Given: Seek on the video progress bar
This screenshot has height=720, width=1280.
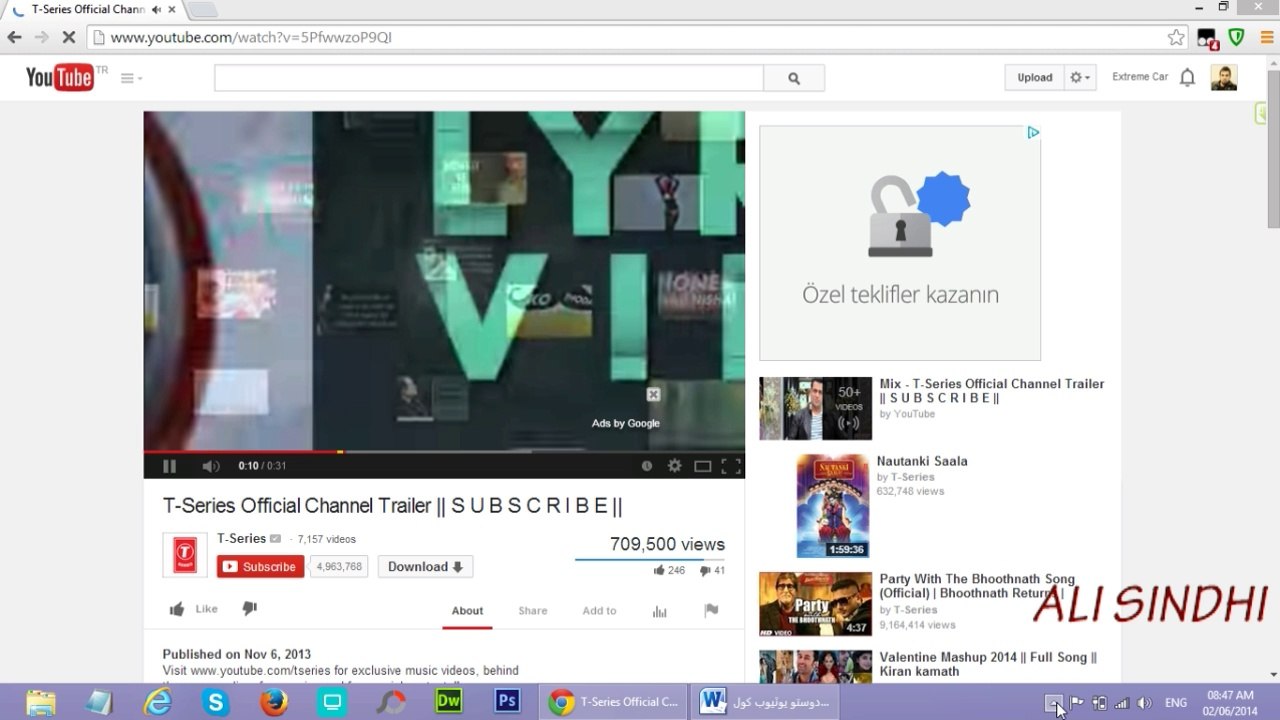Looking at the screenshot, I should click(444, 452).
